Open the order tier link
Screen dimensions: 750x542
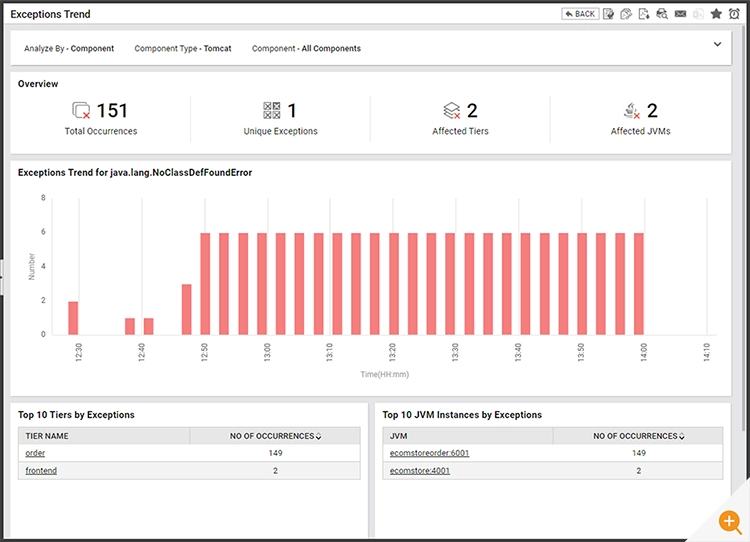coord(35,453)
